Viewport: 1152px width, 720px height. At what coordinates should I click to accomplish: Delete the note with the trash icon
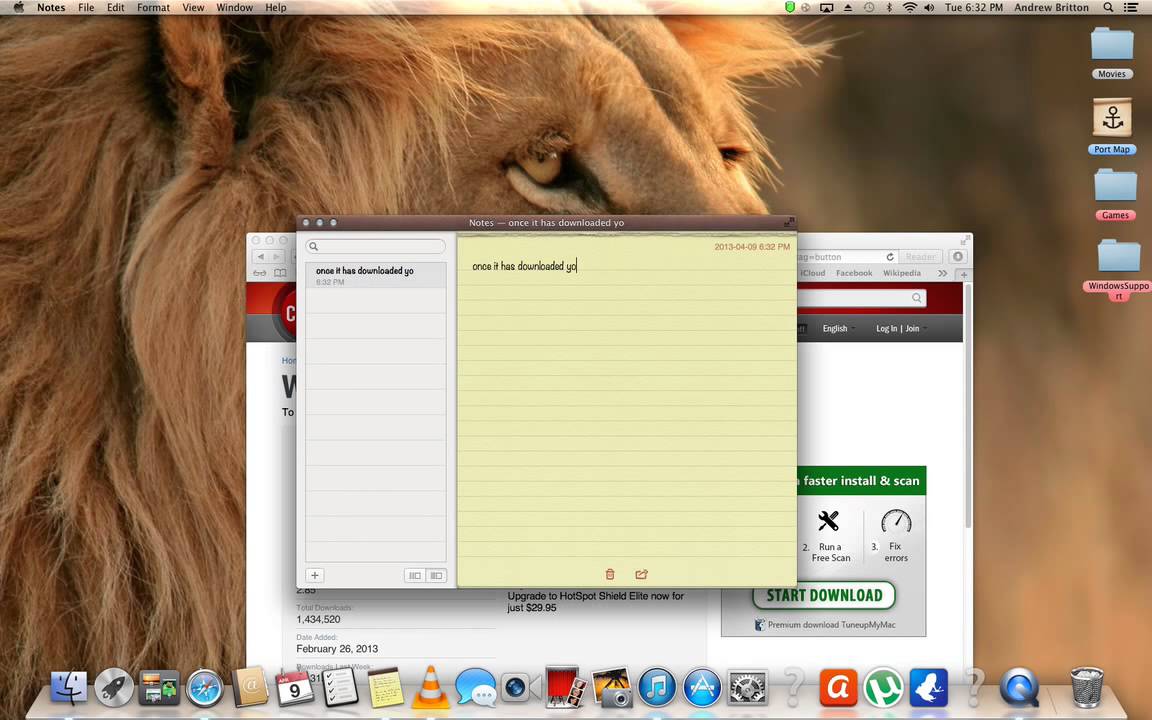click(x=610, y=574)
